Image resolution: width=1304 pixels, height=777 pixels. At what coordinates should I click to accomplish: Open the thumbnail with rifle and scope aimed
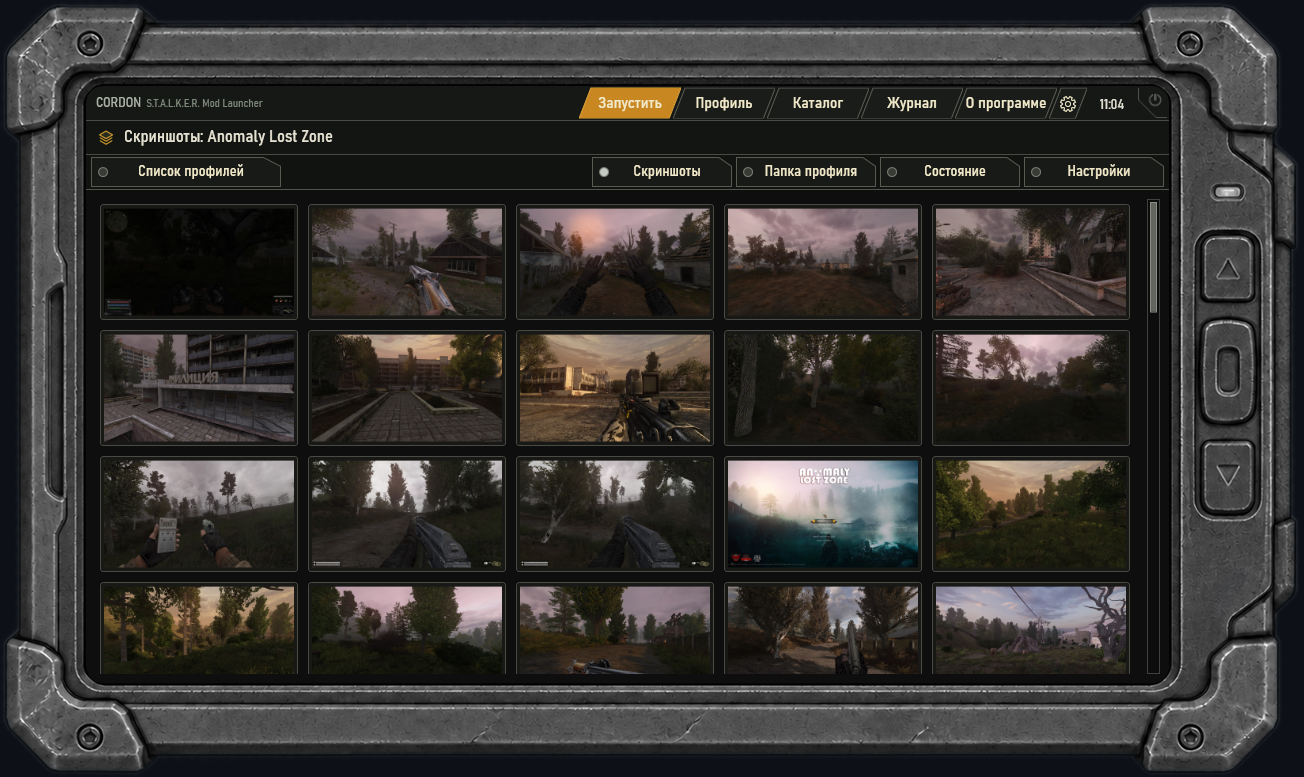(x=615, y=388)
